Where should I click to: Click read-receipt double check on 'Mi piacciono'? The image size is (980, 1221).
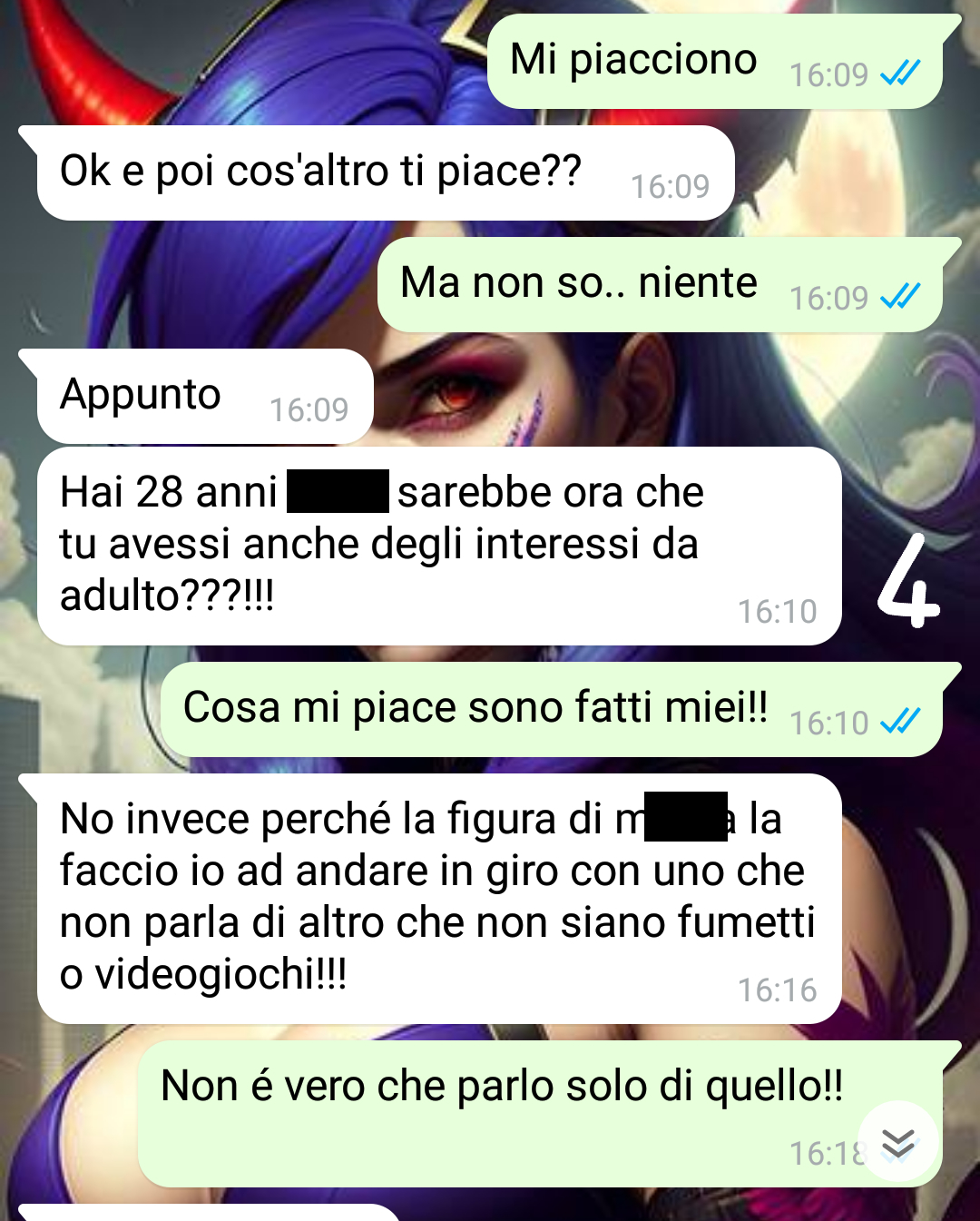(x=900, y=73)
